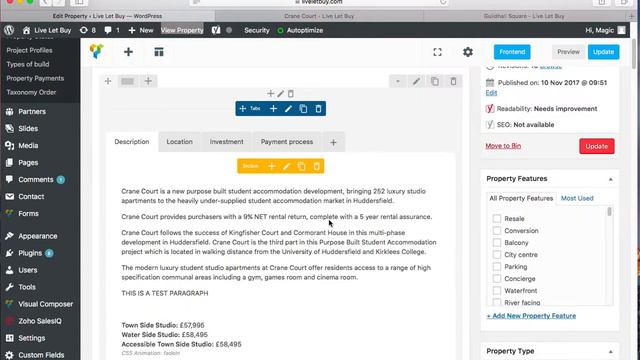The height and width of the screenshot is (360, 640).
Task: Clone the yellow Section
Action: [301, 166]
